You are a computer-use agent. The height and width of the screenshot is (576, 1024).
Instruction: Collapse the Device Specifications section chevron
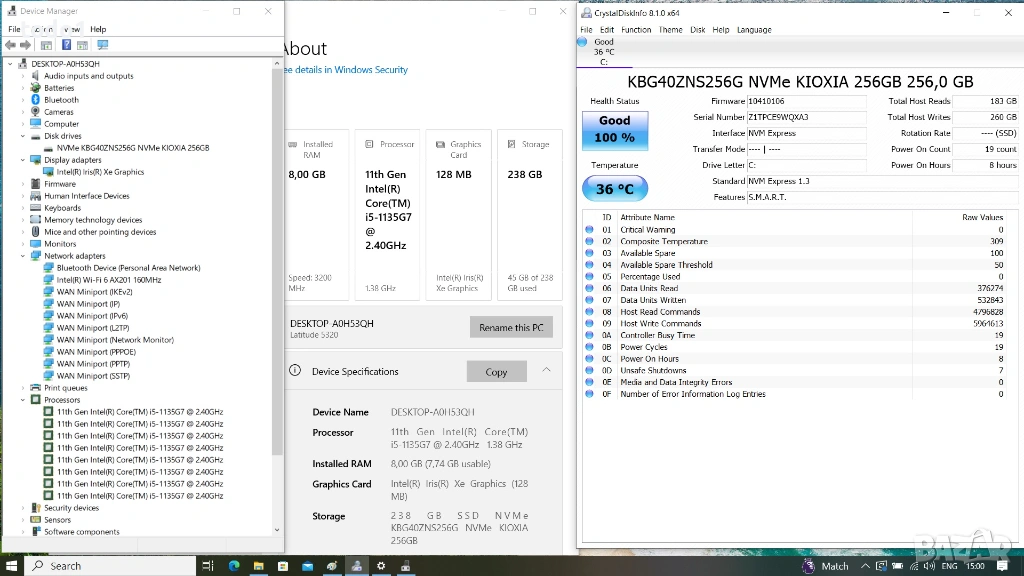click(546, 370)
